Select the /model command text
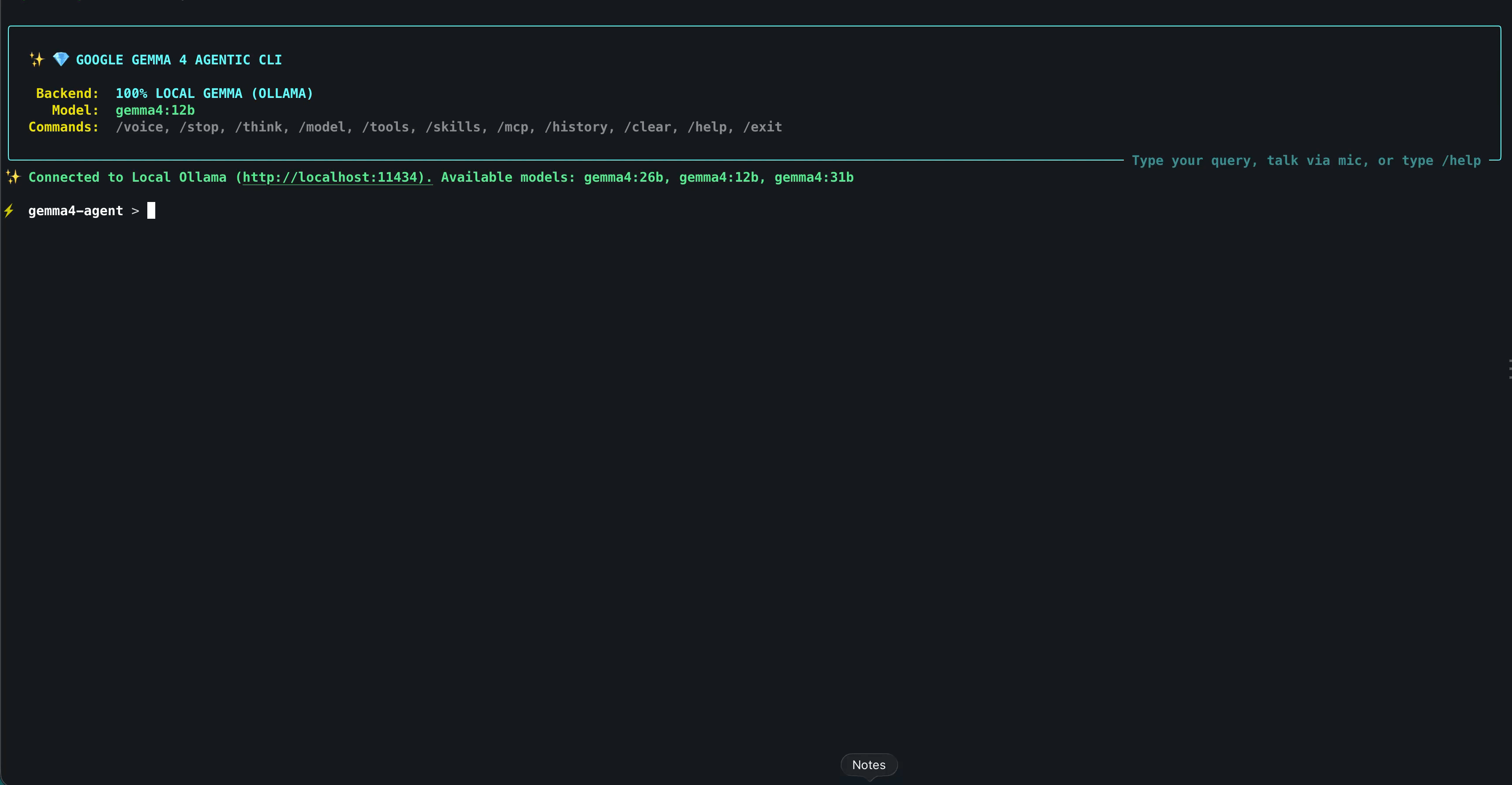The height and width of the screenshot is (785, 1512). 322,127
